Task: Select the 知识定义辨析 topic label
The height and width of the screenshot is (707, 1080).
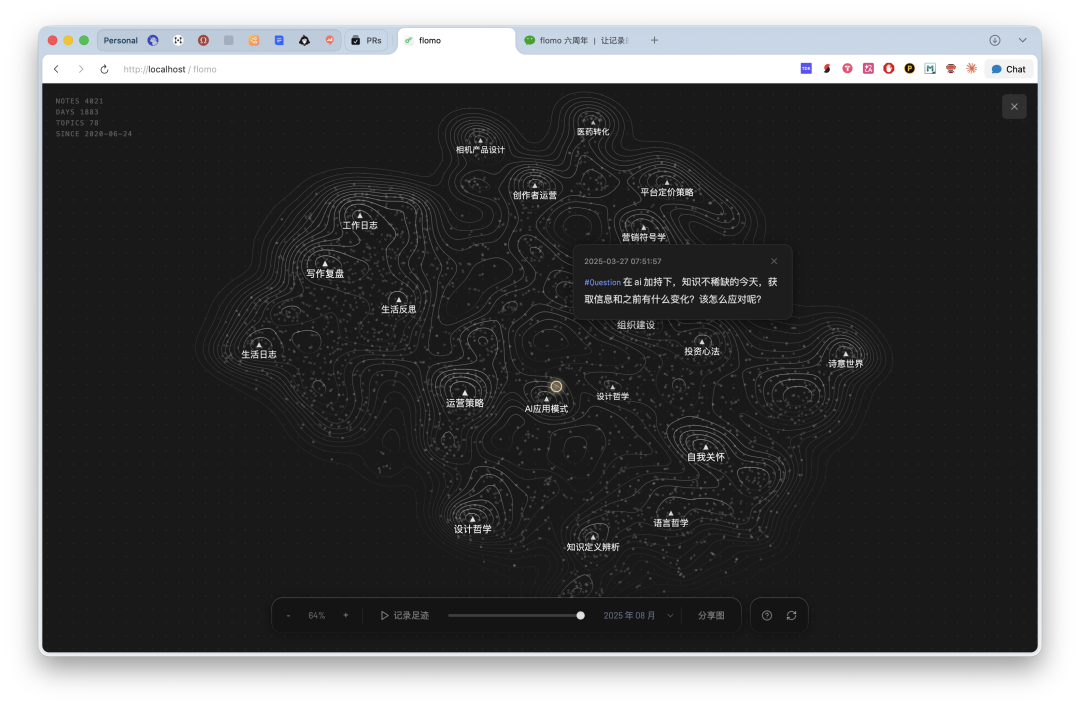Action: 593,547
